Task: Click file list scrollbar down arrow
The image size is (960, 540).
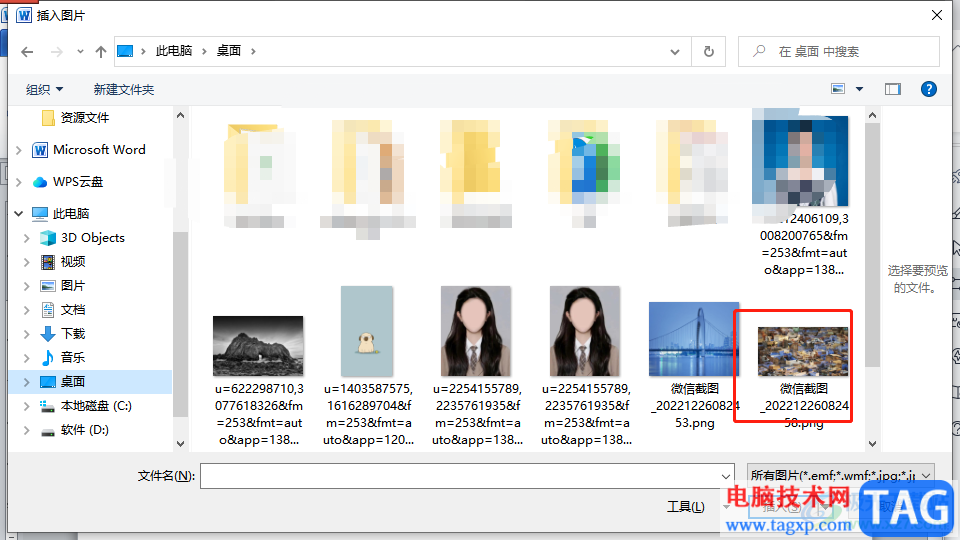Action: (x=872, y=443)
